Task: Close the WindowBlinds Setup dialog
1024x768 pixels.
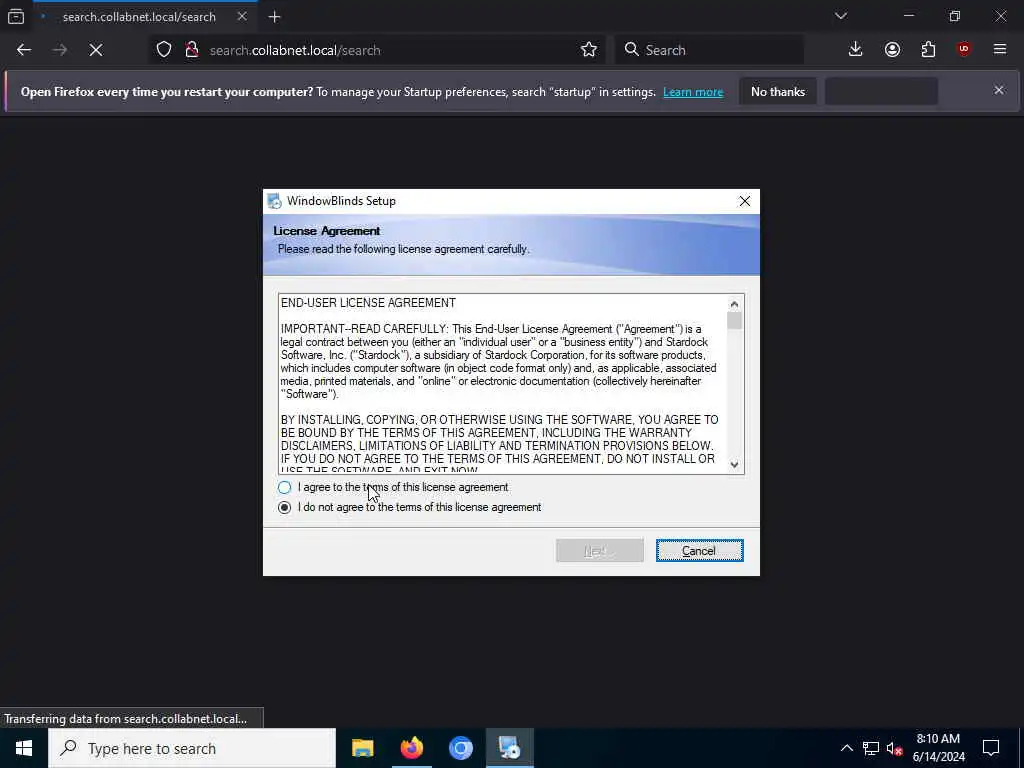Action: click(744, 201)
